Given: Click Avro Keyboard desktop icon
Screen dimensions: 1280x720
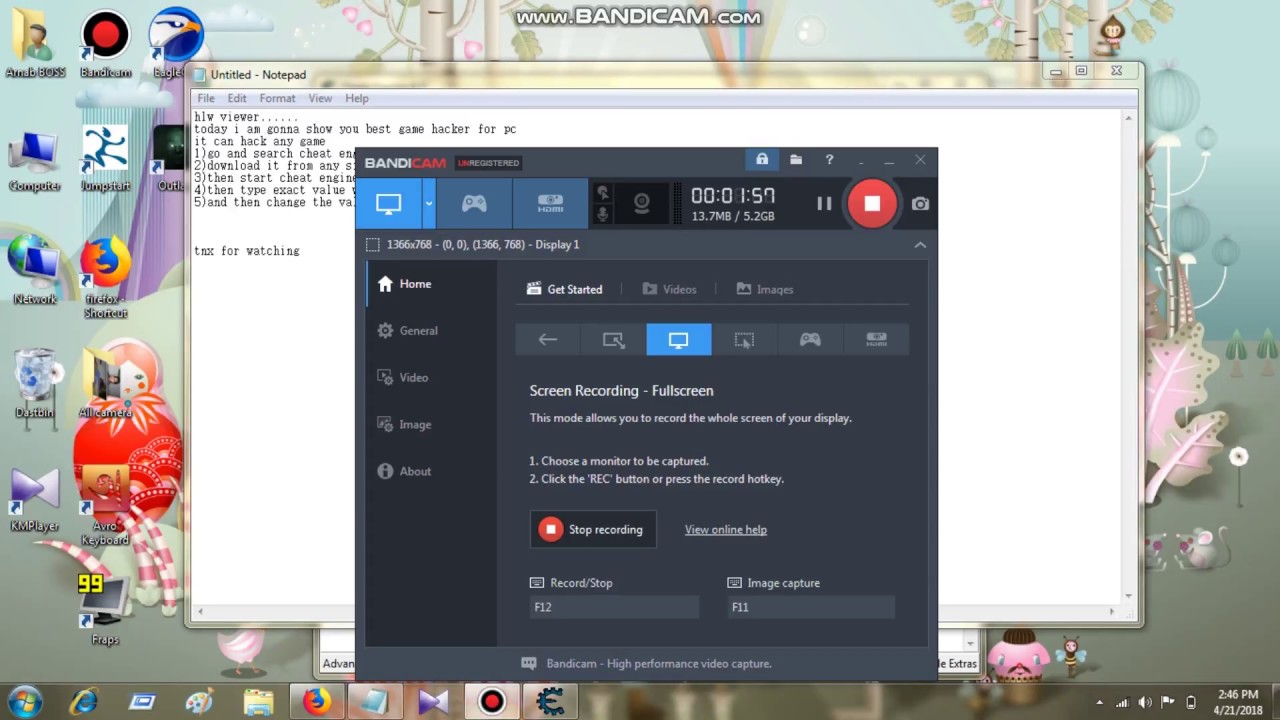Looking at the screenshot, I should (x=105, y=505).
